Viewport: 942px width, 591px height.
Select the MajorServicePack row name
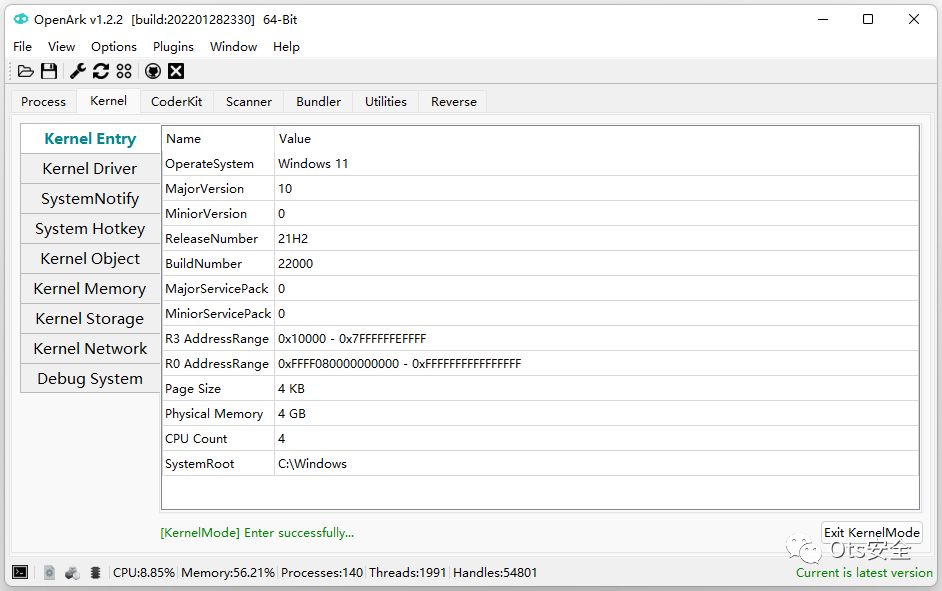point(217,289)
